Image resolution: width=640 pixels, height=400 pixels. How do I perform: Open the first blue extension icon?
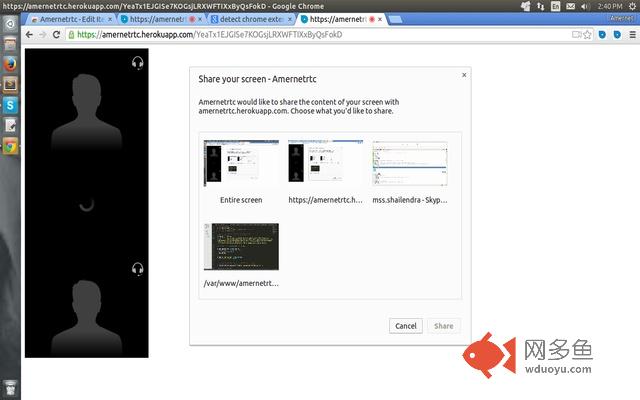pyautogui.click(x=602, y=35)
